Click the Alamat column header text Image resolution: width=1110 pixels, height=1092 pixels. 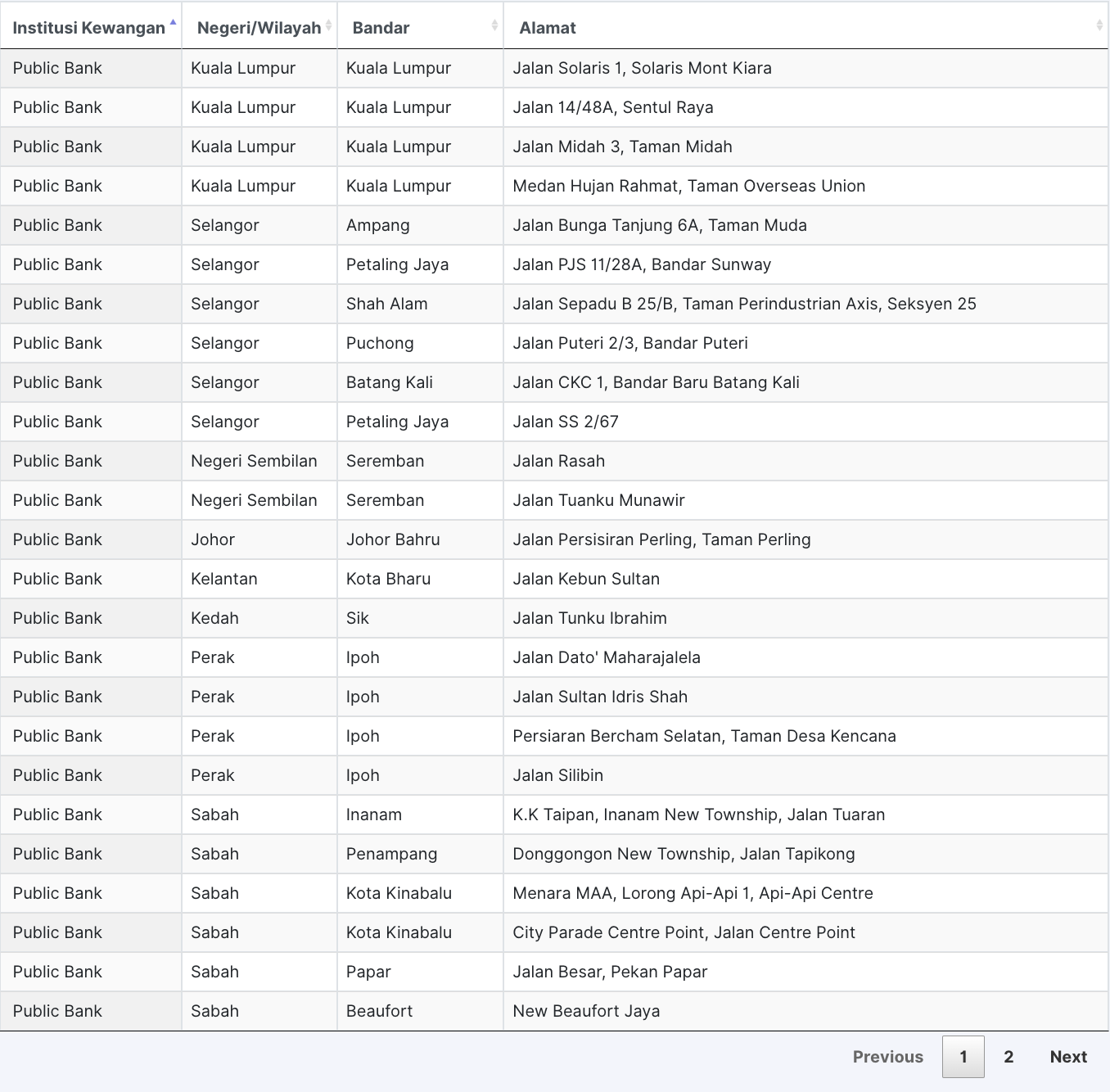tap(548, 28)
